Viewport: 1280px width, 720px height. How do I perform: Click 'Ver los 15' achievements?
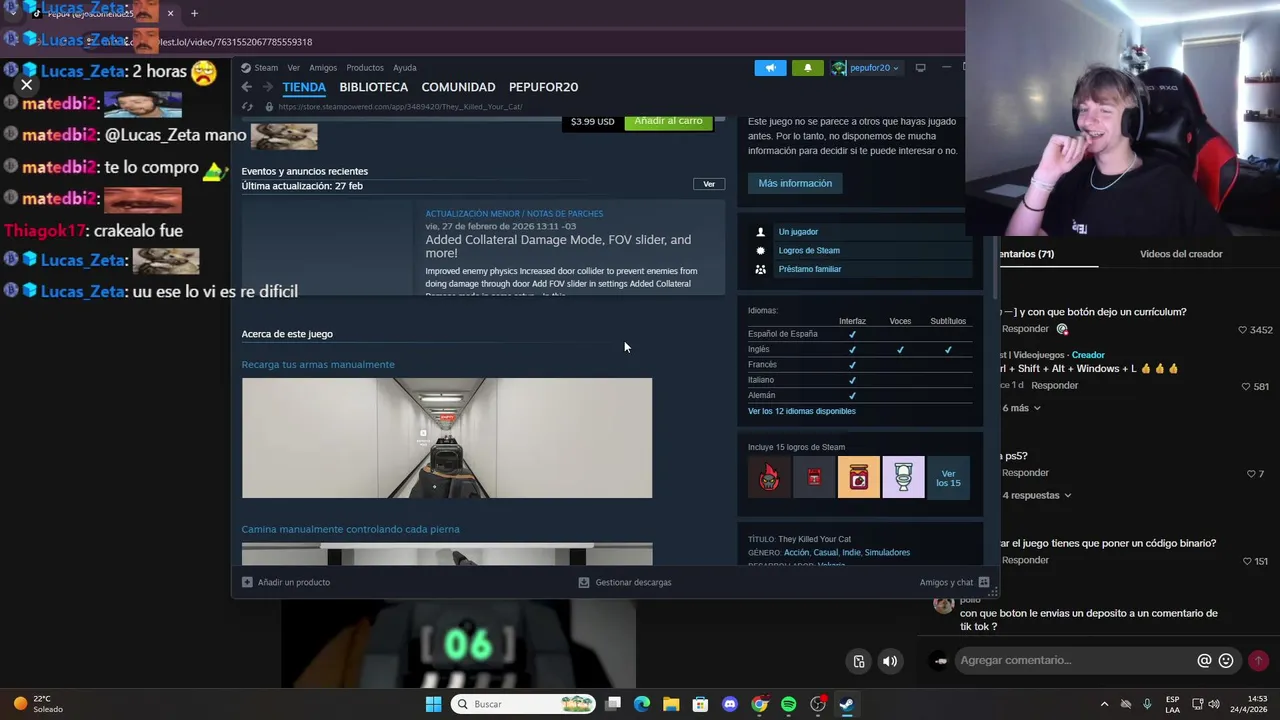(x=948, y=477)
